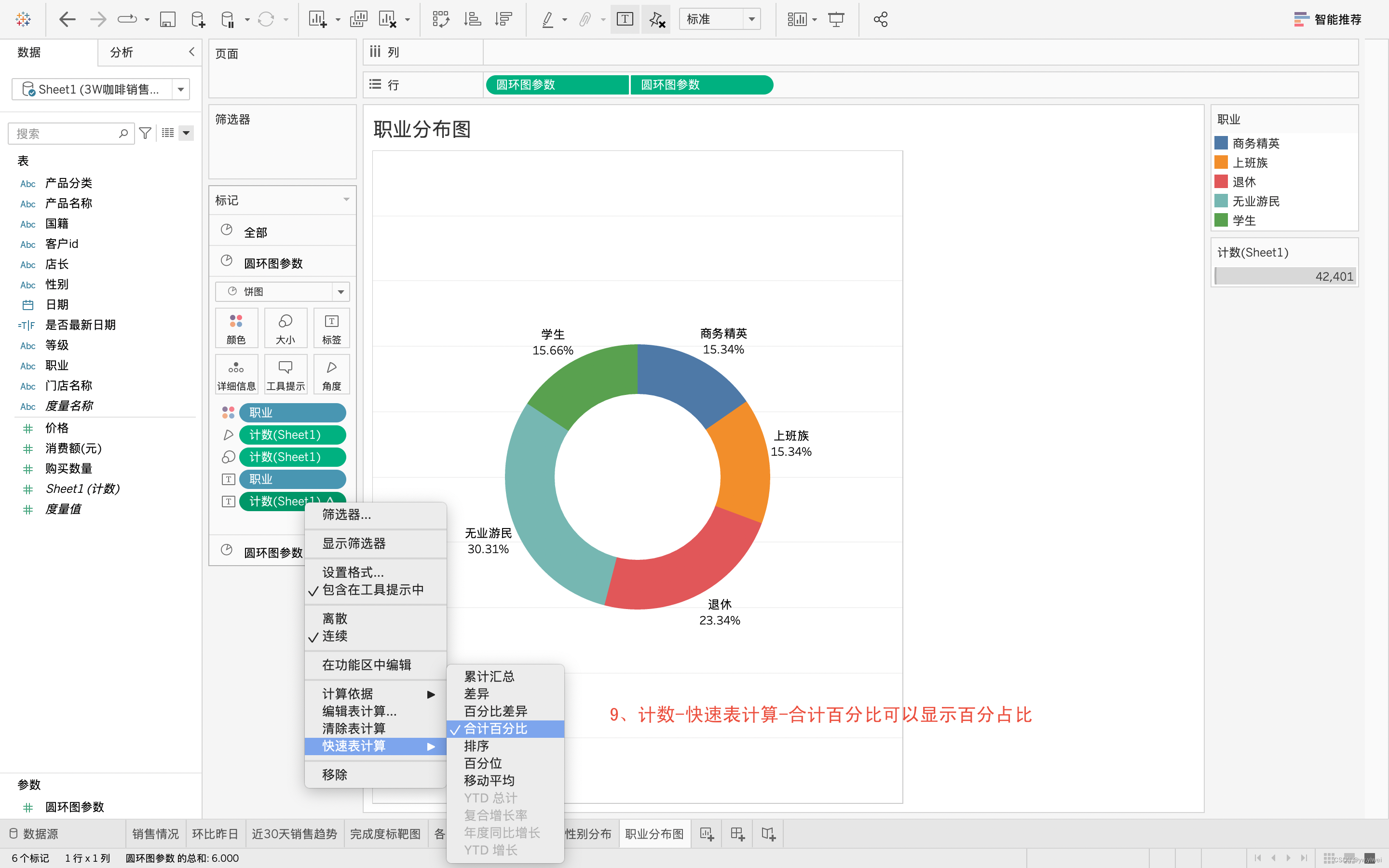This screenshot has width=1389, height=868.
Task: Expand the 标记 card dropdown arrow
Action: 346,200
